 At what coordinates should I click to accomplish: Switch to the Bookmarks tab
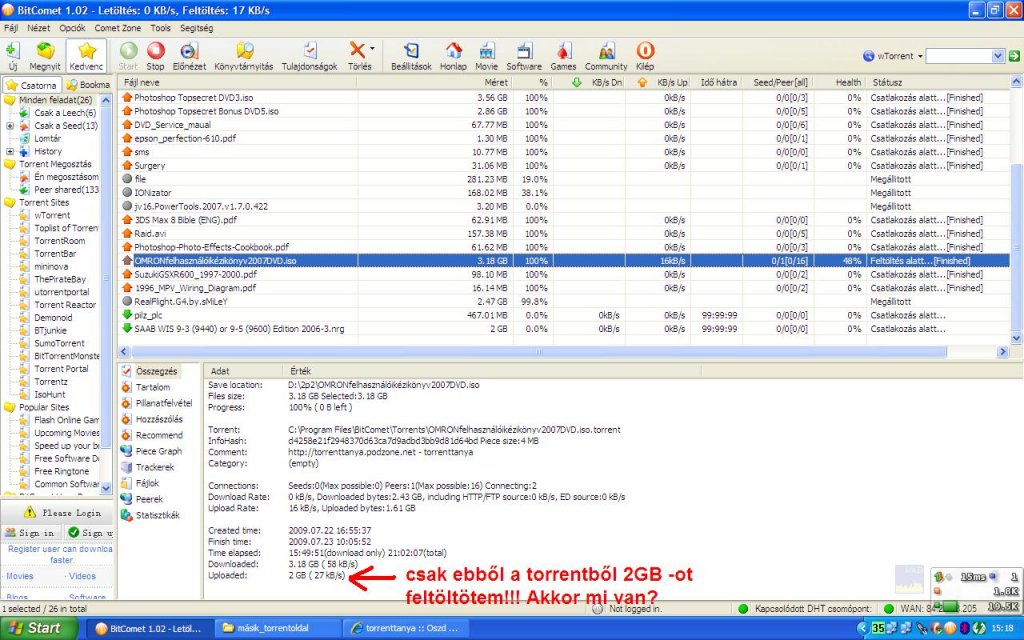tap(88, 85)
